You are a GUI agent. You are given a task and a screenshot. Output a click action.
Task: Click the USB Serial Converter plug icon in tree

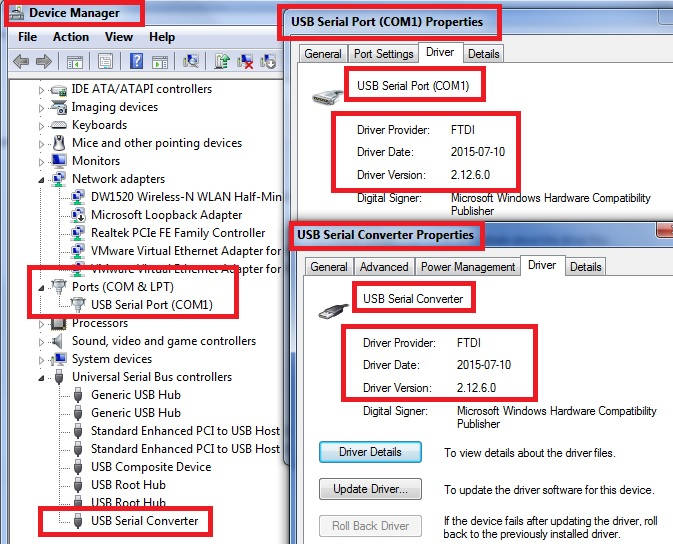(x=77, y=521)
